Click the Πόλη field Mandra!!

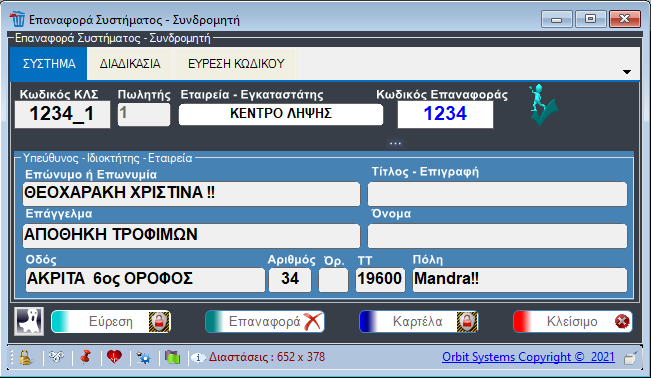click(x=520, y=280)
